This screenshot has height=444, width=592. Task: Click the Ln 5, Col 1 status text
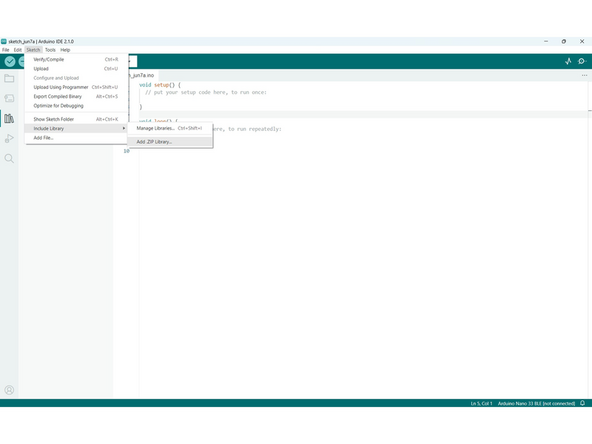tap(481, 403)
